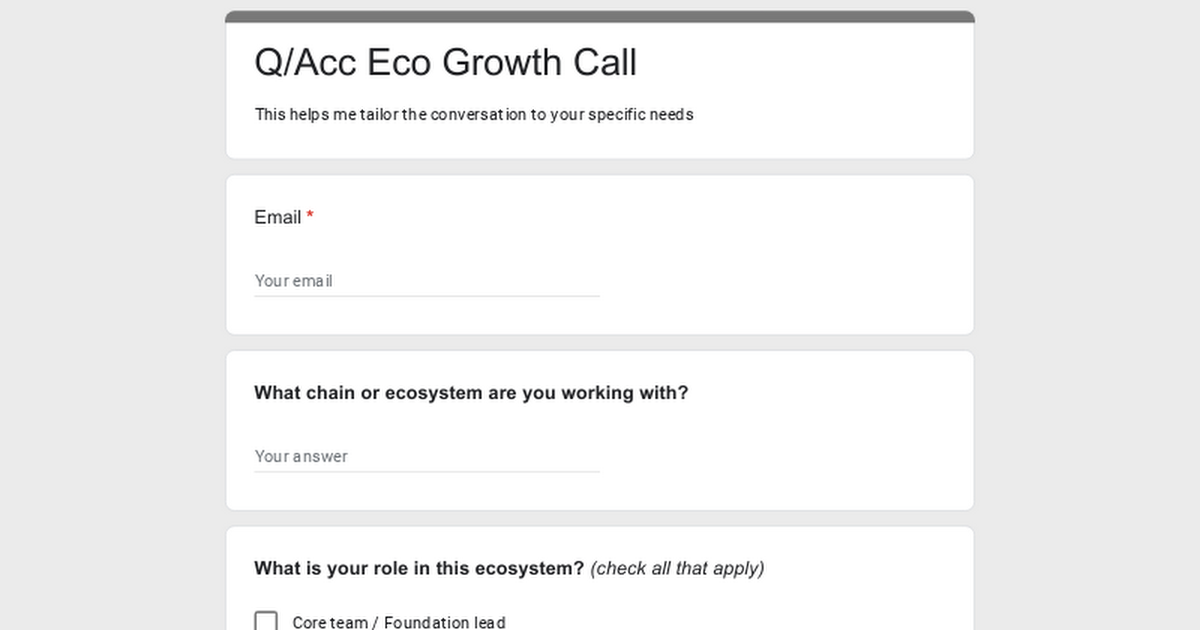1200x630 pixels.
Task: Click the red required asterisk beside Email
Action: coord(310,216)
